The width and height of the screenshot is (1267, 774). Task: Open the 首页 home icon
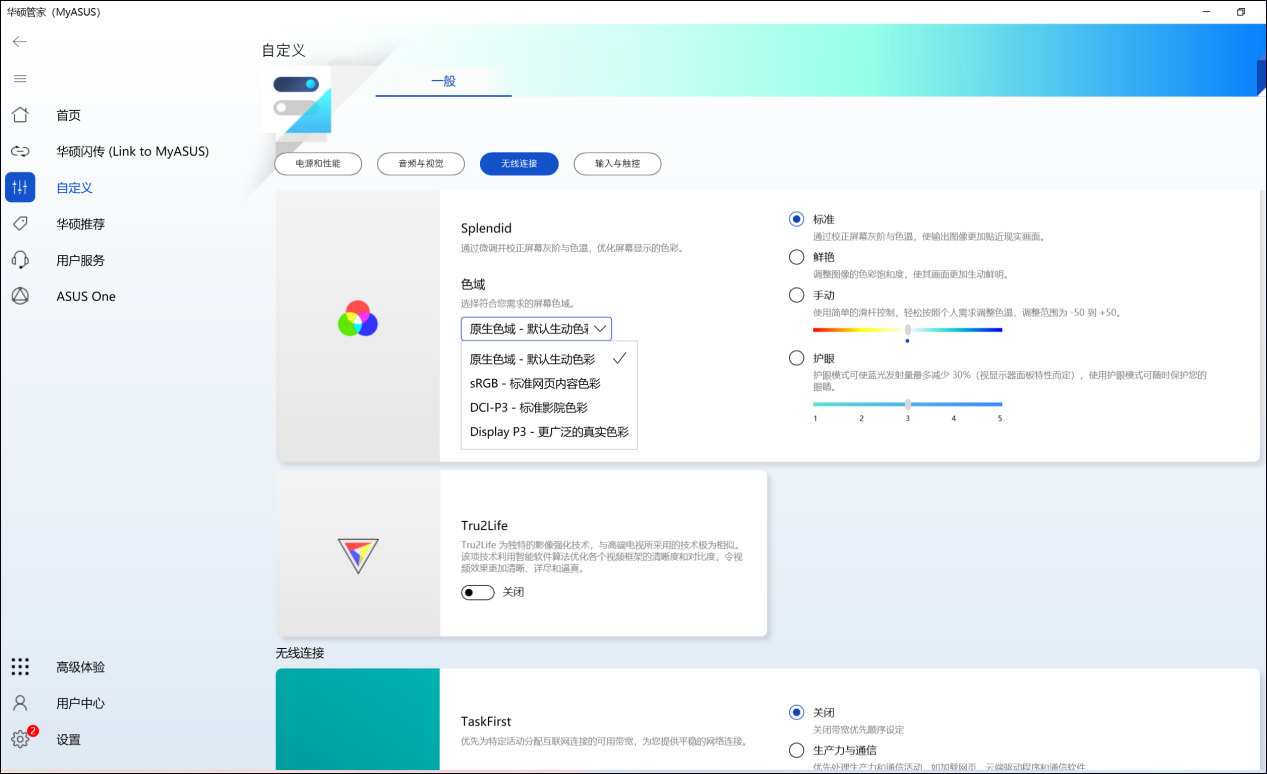coord(20,115)
